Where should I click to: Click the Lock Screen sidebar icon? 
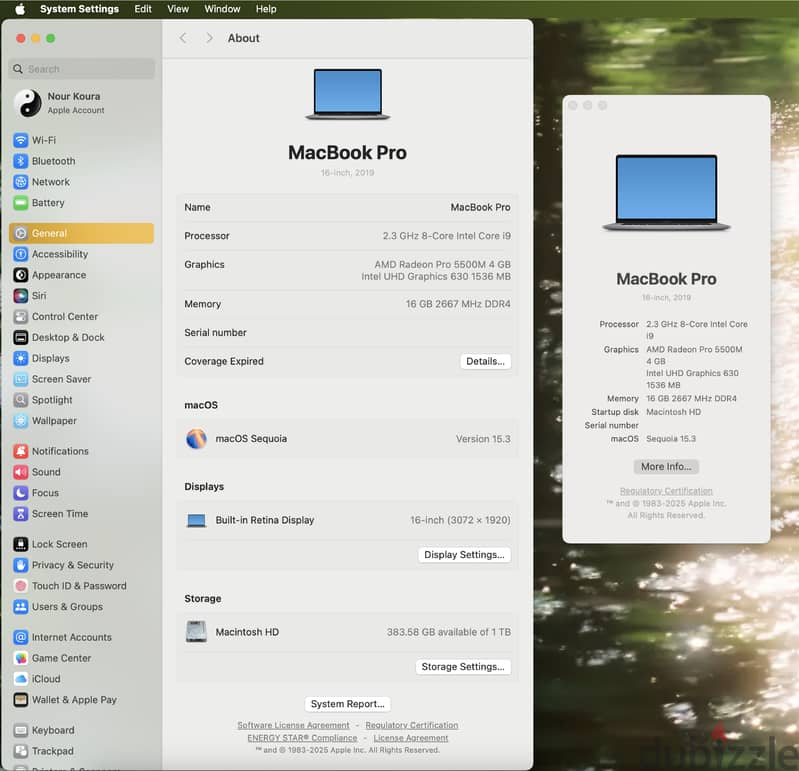20,545
